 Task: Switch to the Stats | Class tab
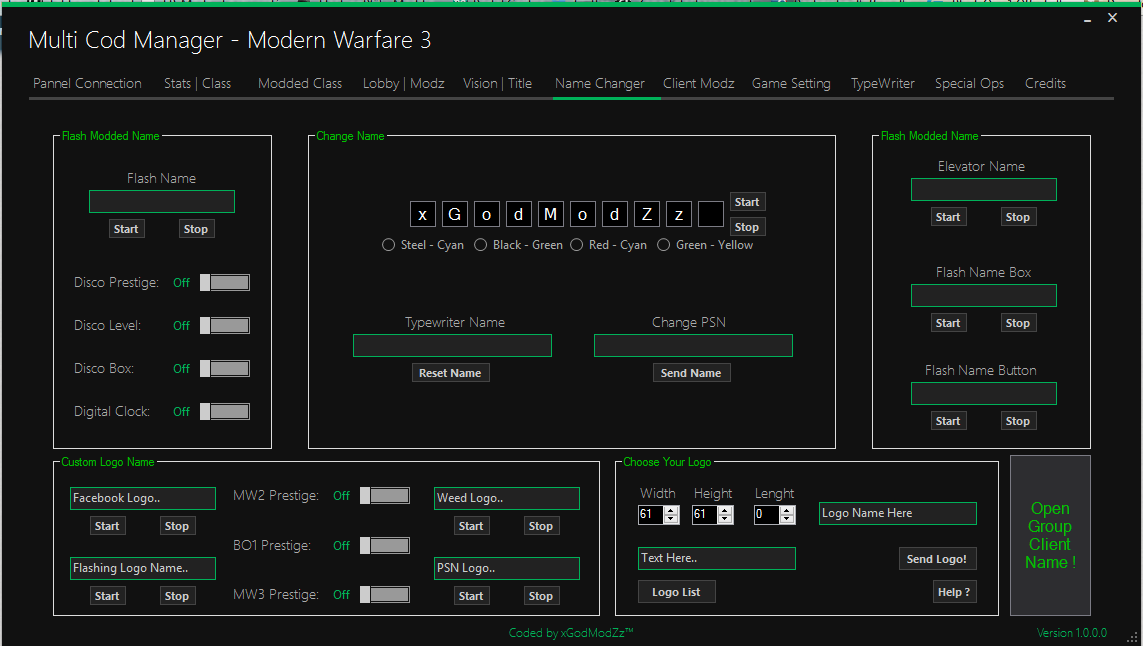click(198, 83)
